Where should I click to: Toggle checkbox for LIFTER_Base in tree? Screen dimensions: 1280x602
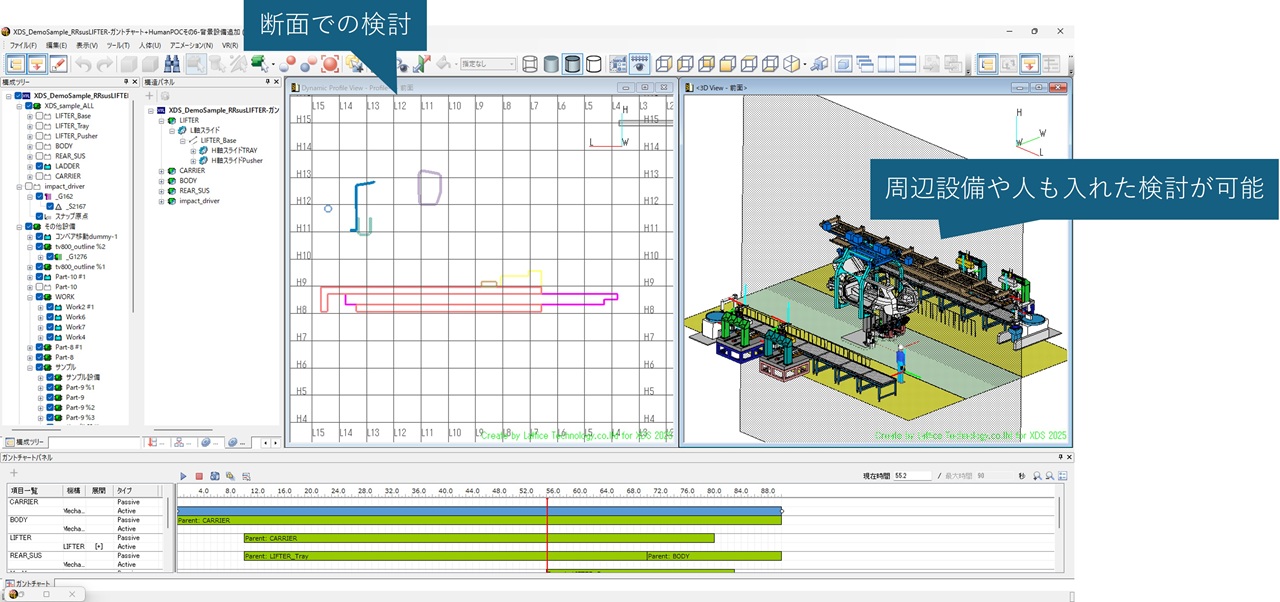(x=40, y=116)
